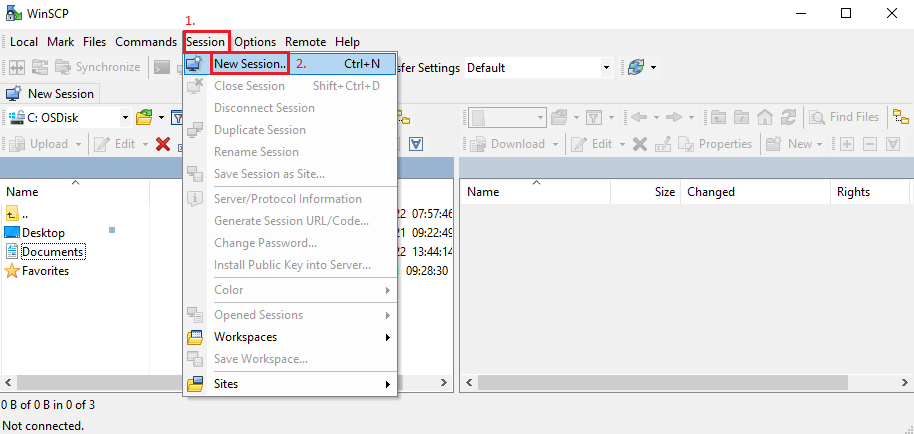Open the Sites submenu
Viewport: 914px width, 434px height.
tap(290, 384)
